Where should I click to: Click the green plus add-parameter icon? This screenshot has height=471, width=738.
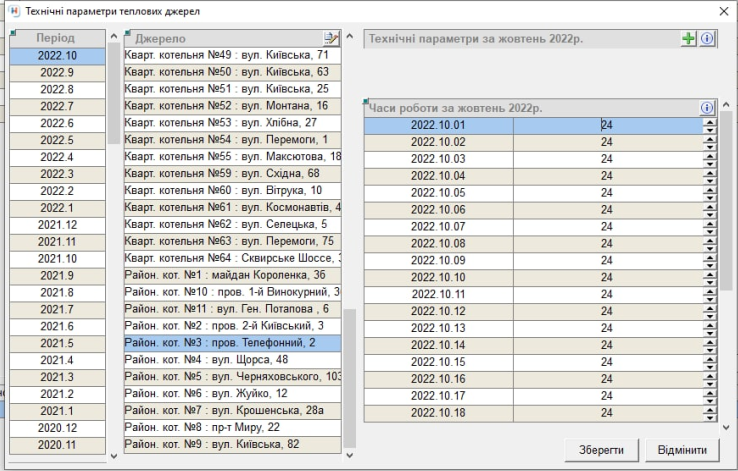[x=689, y=38]
